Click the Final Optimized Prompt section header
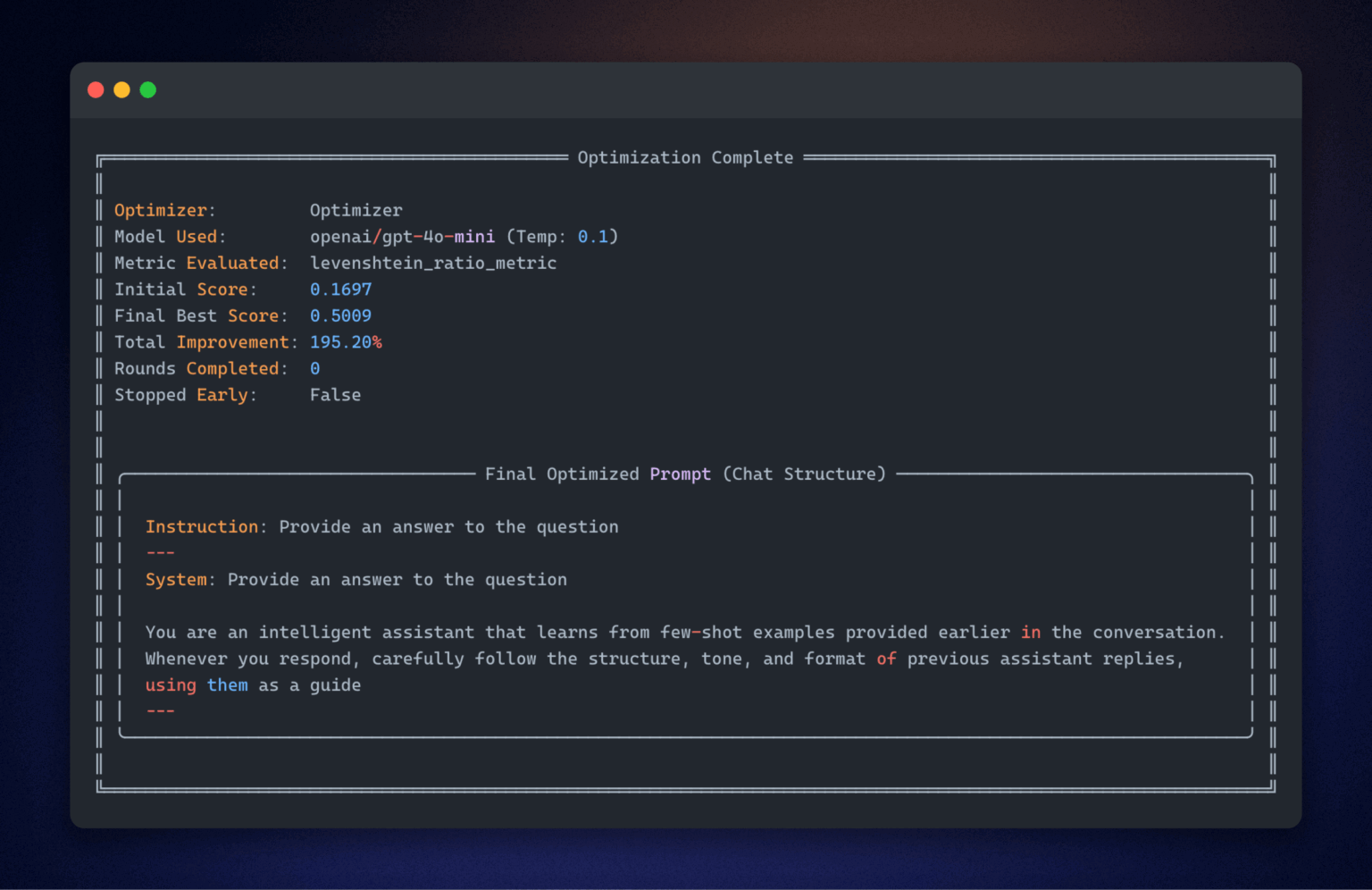Viewport: 1372px width, 890px height. click(x=685, y=474)
